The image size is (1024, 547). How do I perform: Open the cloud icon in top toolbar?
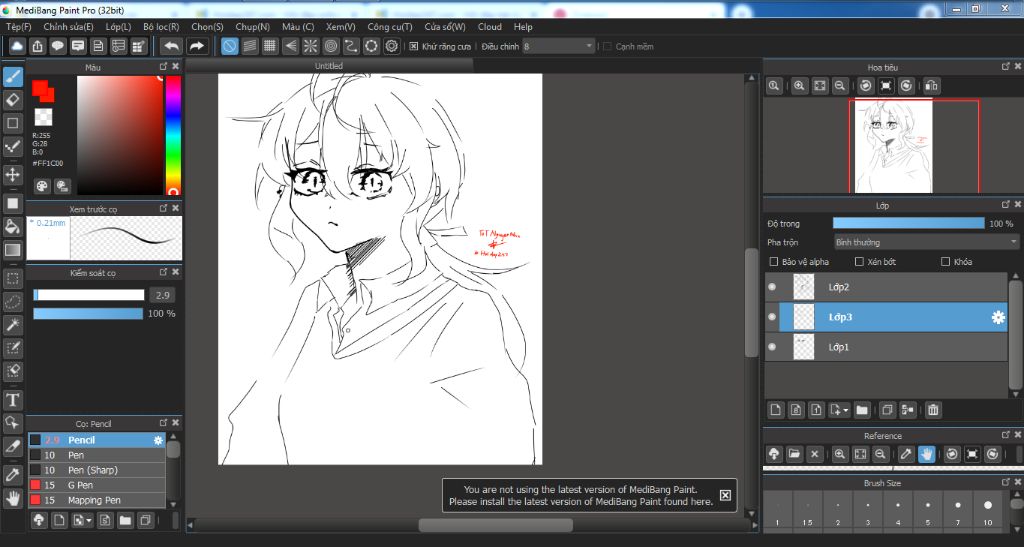click(17, 46)
